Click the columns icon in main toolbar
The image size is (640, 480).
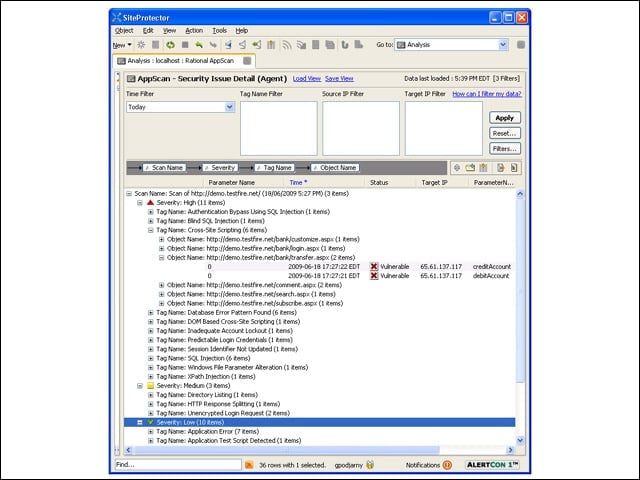[x=271, y=45]
